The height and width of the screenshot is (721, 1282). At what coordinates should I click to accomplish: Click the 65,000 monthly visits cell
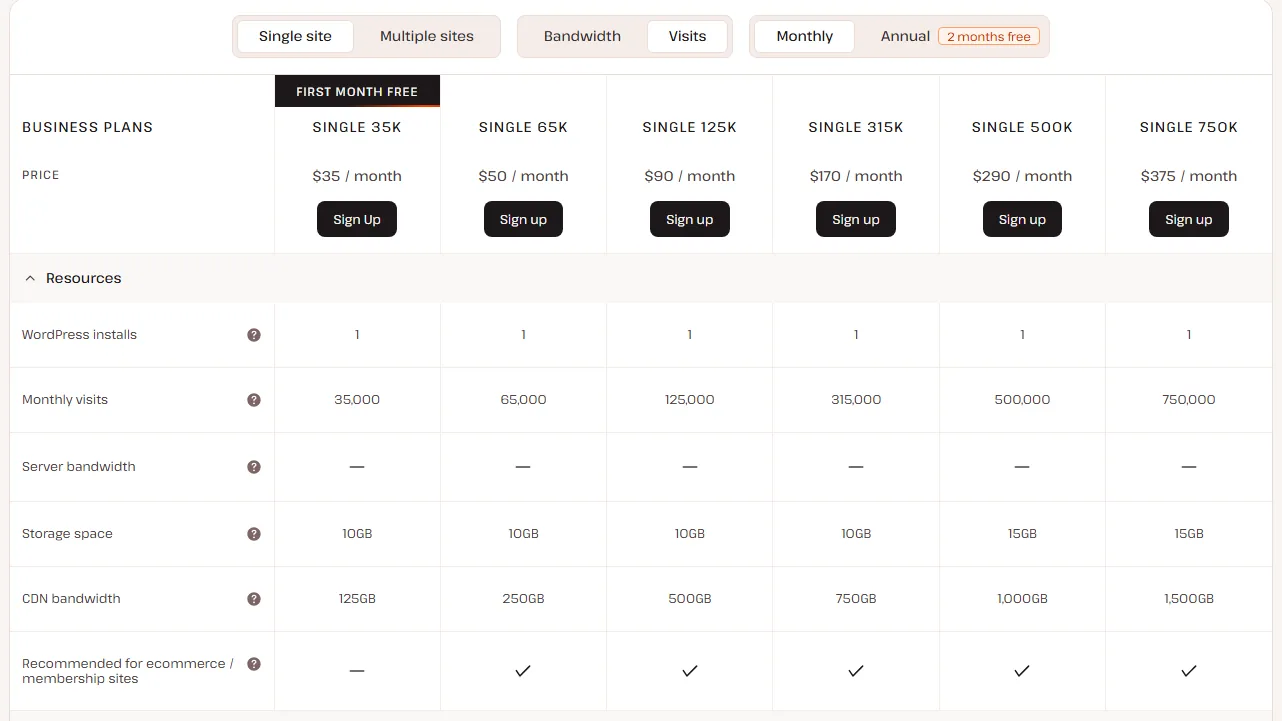(523, 400)
